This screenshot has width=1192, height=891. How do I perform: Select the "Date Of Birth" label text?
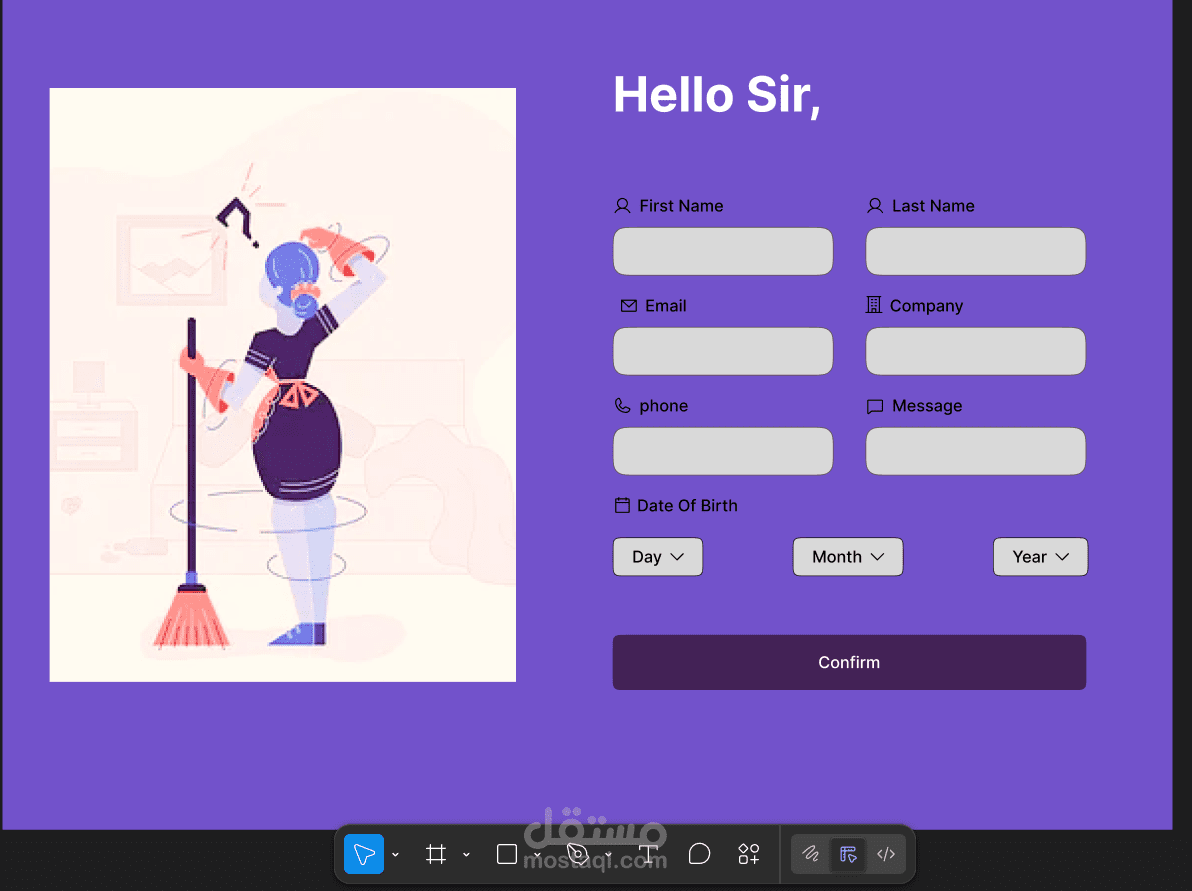coord(687,506)
